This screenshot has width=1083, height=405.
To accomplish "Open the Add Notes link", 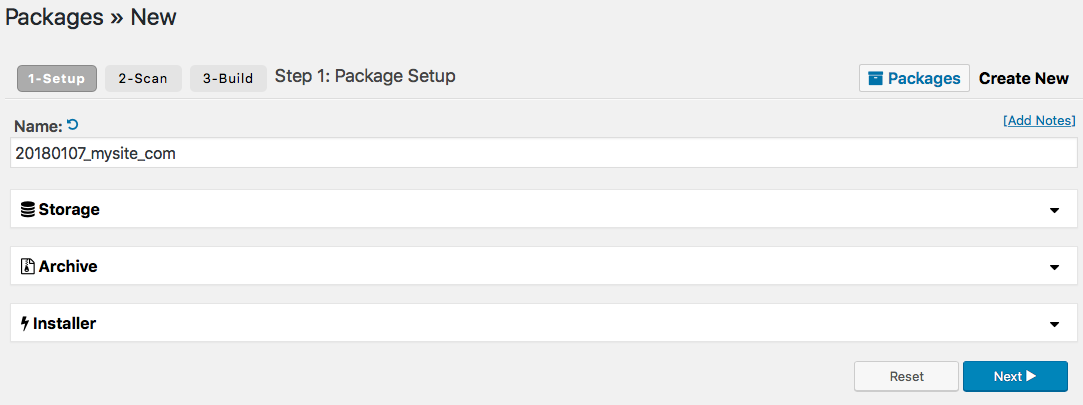I will [x=1039, y=120].
